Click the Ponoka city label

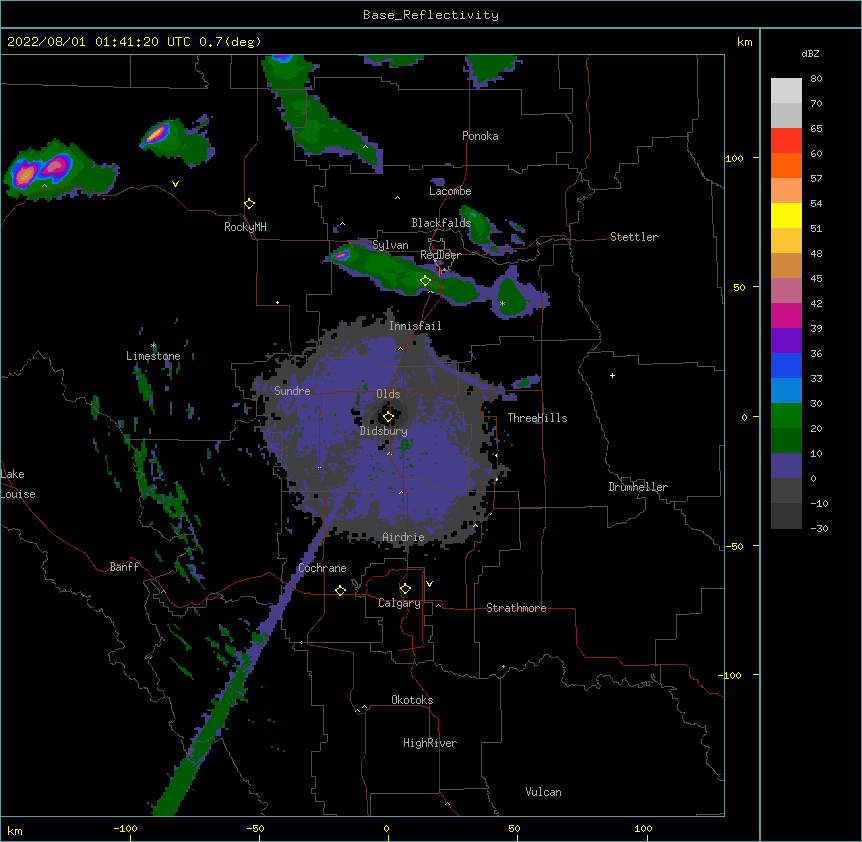[480, 136]
